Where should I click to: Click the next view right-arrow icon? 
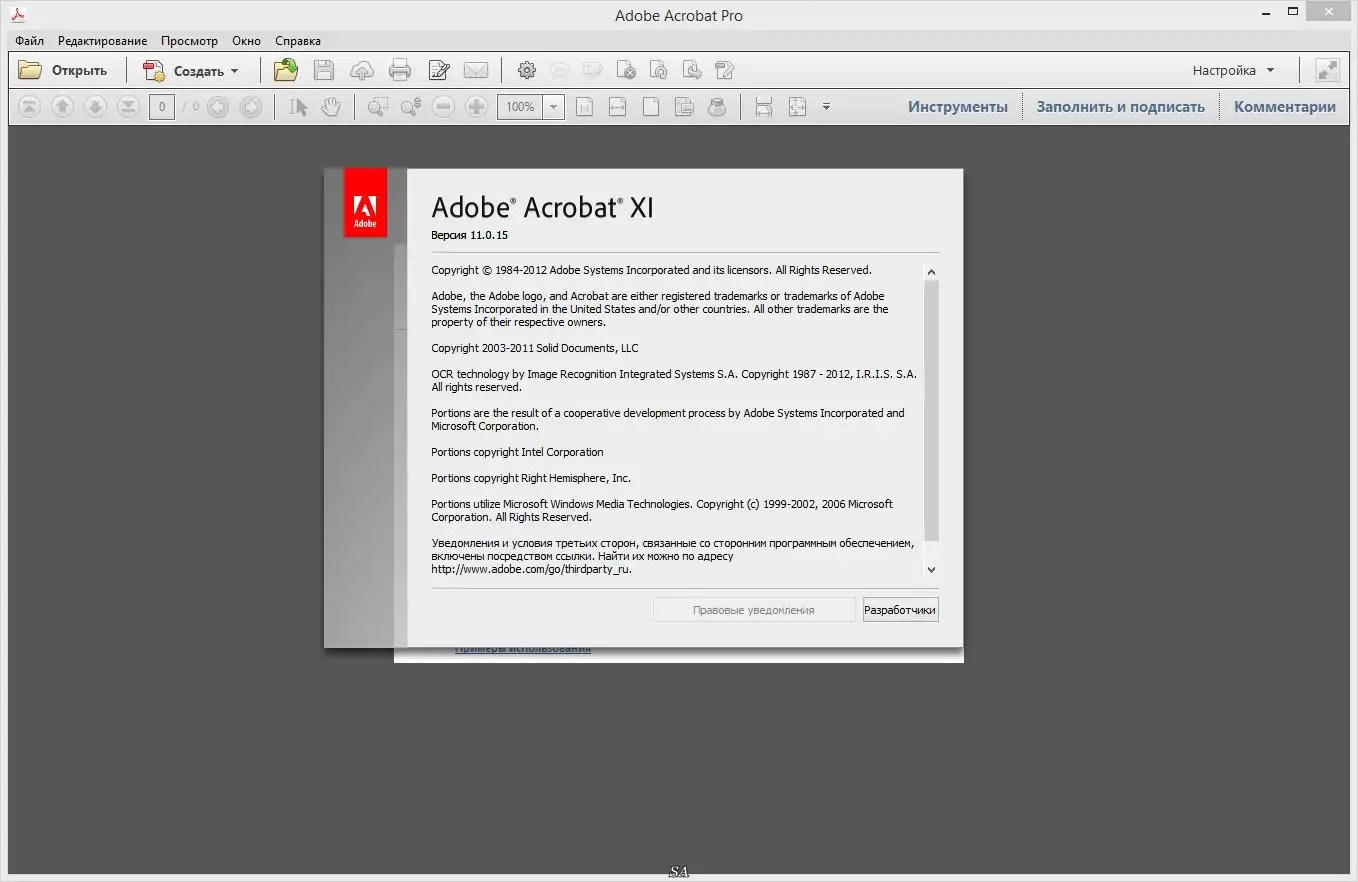pos(251,106)
